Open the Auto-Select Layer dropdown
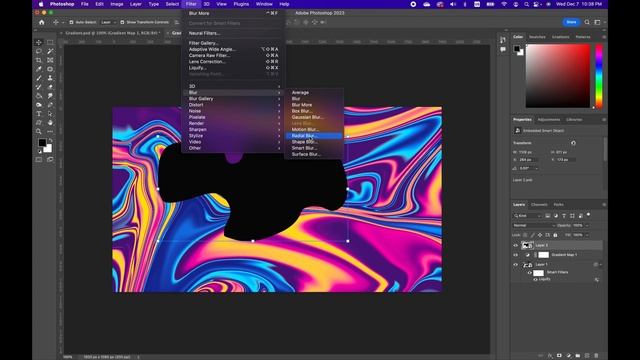Screen dimensions: 640x360 tap(108, 22)
